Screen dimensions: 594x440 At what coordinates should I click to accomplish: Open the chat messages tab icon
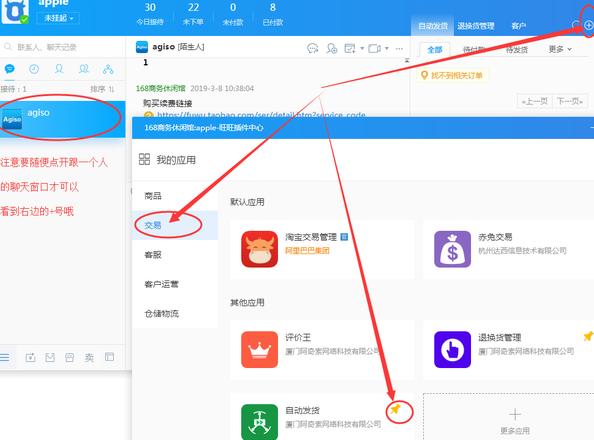pos(9,69)
